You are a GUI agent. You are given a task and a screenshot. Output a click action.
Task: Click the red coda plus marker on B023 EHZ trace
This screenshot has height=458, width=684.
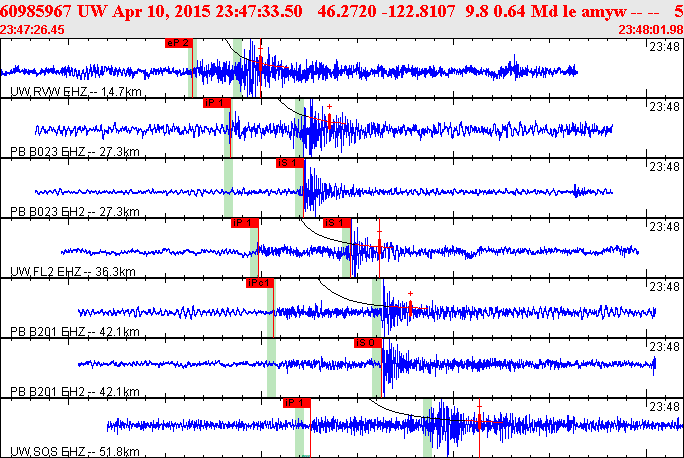[329, 106]
